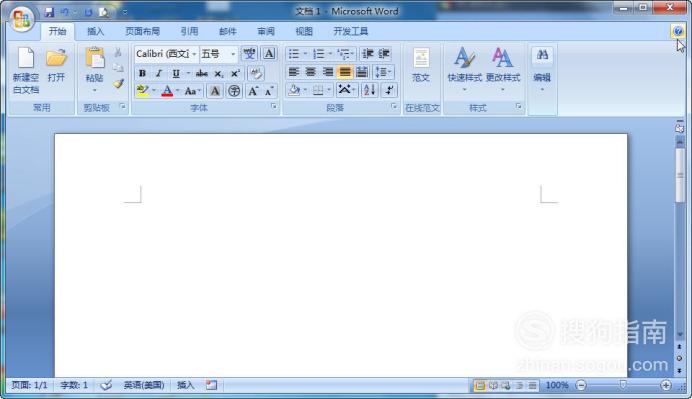Image resolution: width=692 pixels, height=399 pixels.
Task: Switch to the 视图 ribbon tab
Action: pyautogui.click(x=304, y=31)
